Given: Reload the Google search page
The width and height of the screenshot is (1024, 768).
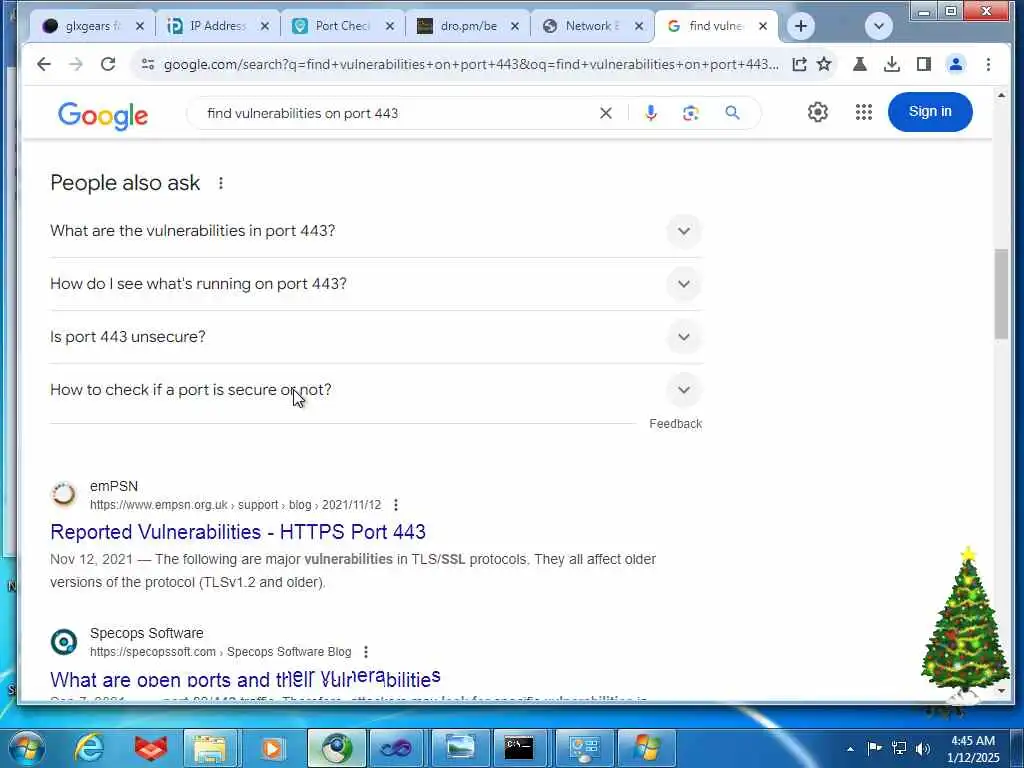Looking at the screenshot, I should click(x=108, y=64).
